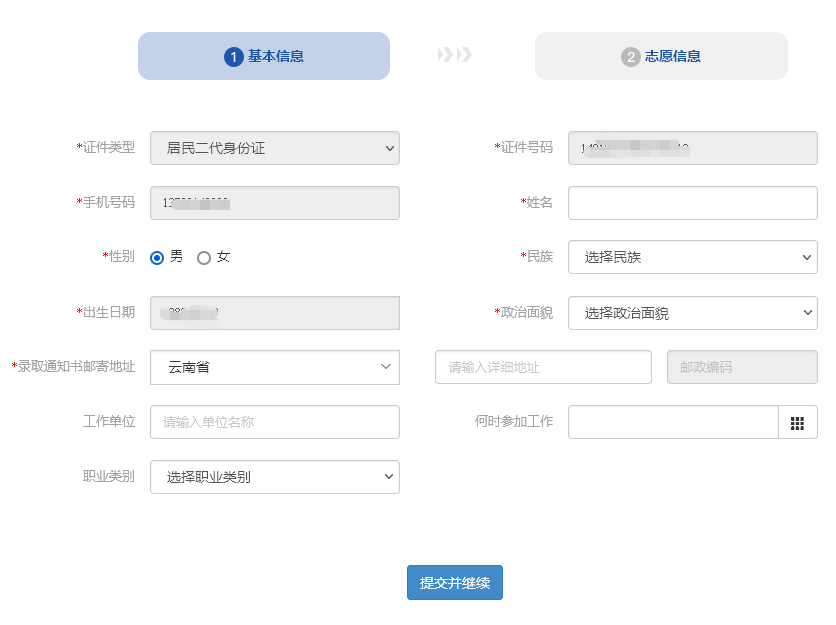This screenshot has height=625, width=836.
Task: Open the 云南省 province dropdown
Action: pos(274,367)
